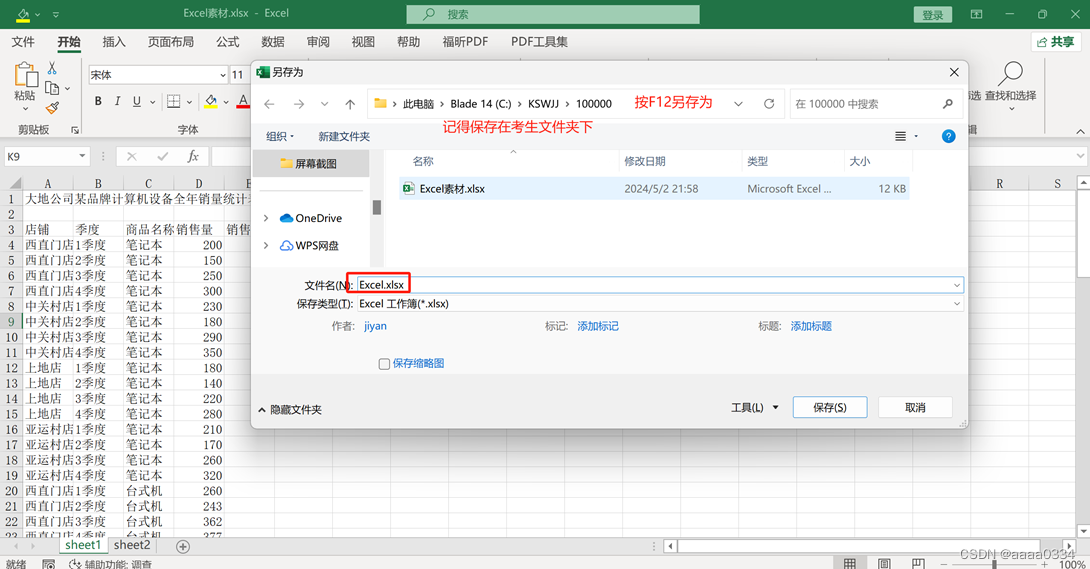Click the 取消 button
The height and width of the screenshot is (569, 1090).
point(915,408)
